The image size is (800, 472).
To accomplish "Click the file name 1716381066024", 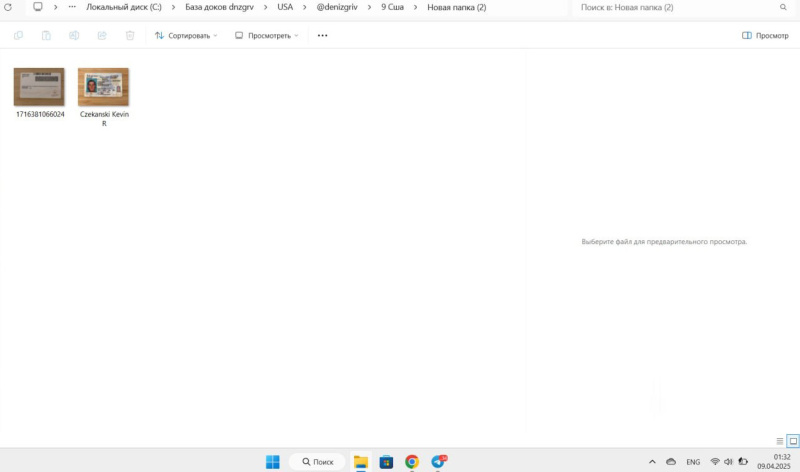I will [x=40, y=114].
